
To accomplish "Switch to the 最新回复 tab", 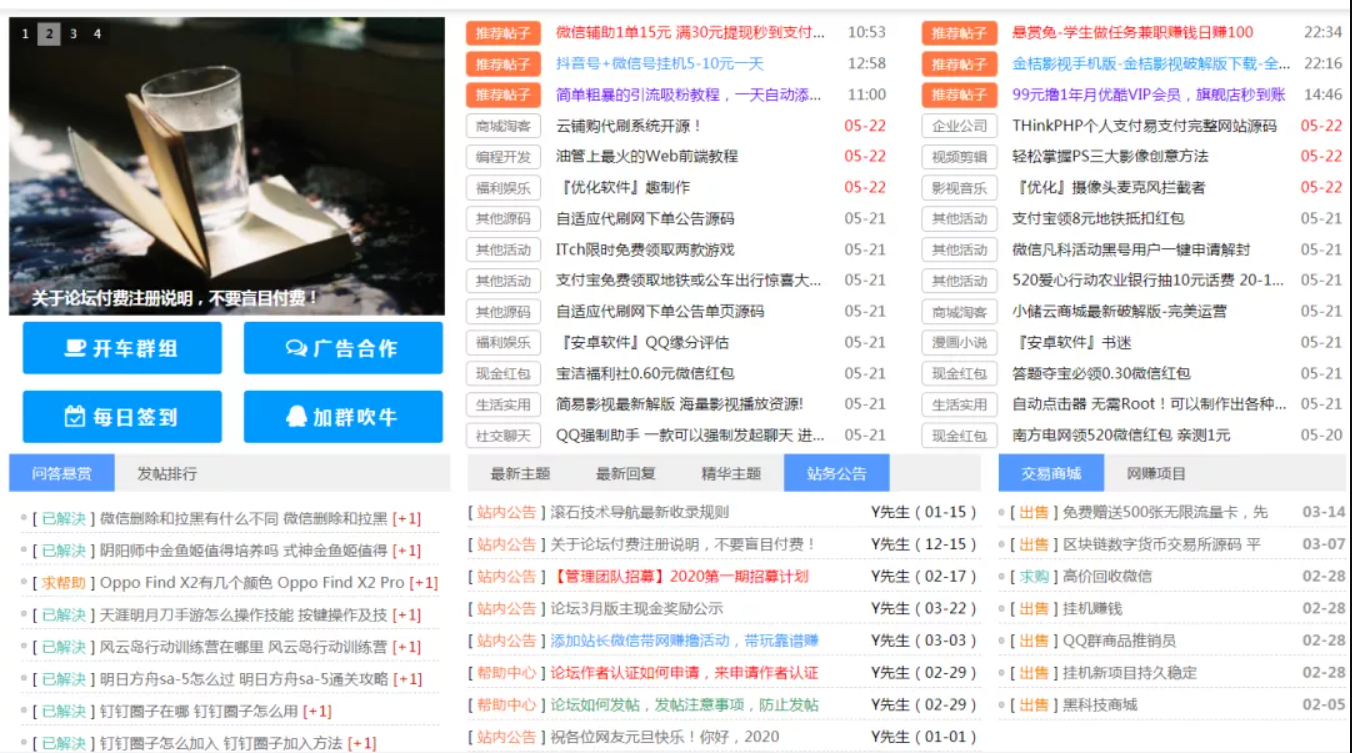I will point(626,473).
